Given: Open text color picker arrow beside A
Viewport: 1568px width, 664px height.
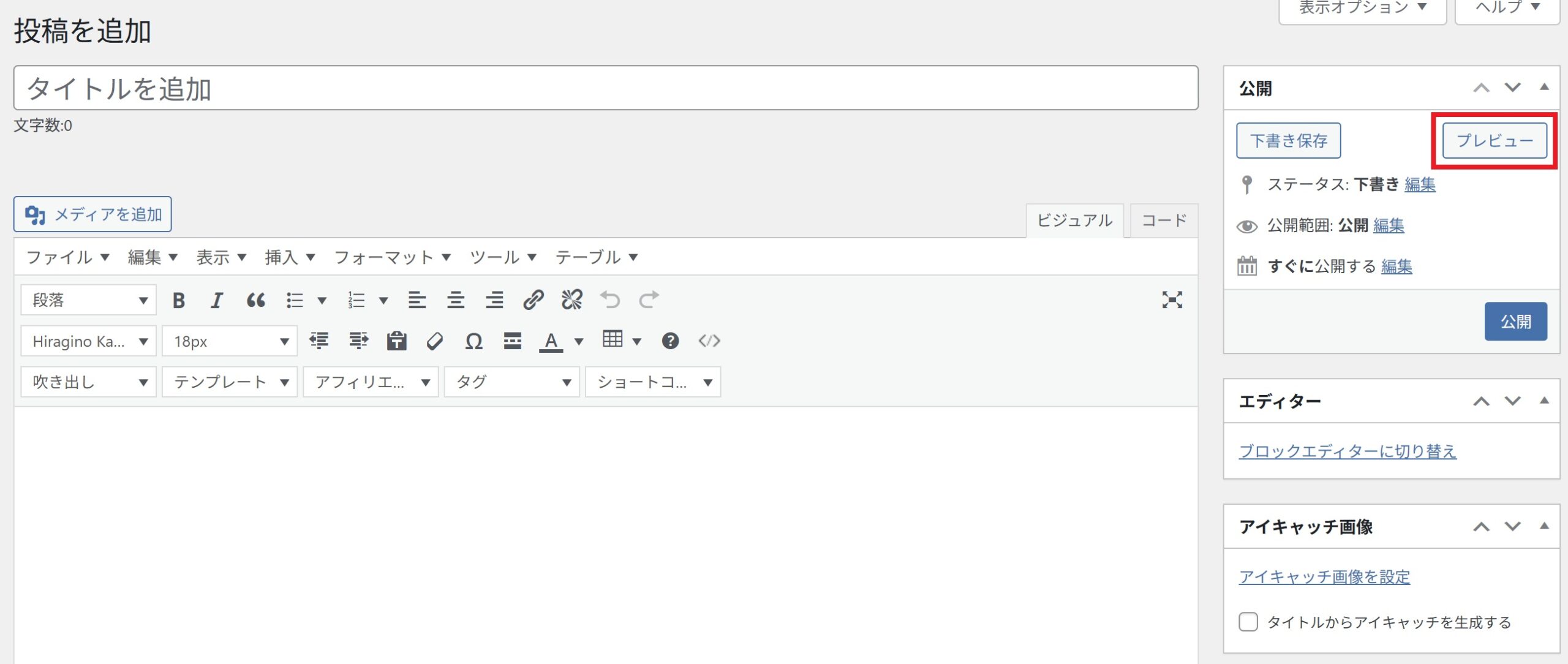Looking at the screenshot, I should tap(579, 341).
